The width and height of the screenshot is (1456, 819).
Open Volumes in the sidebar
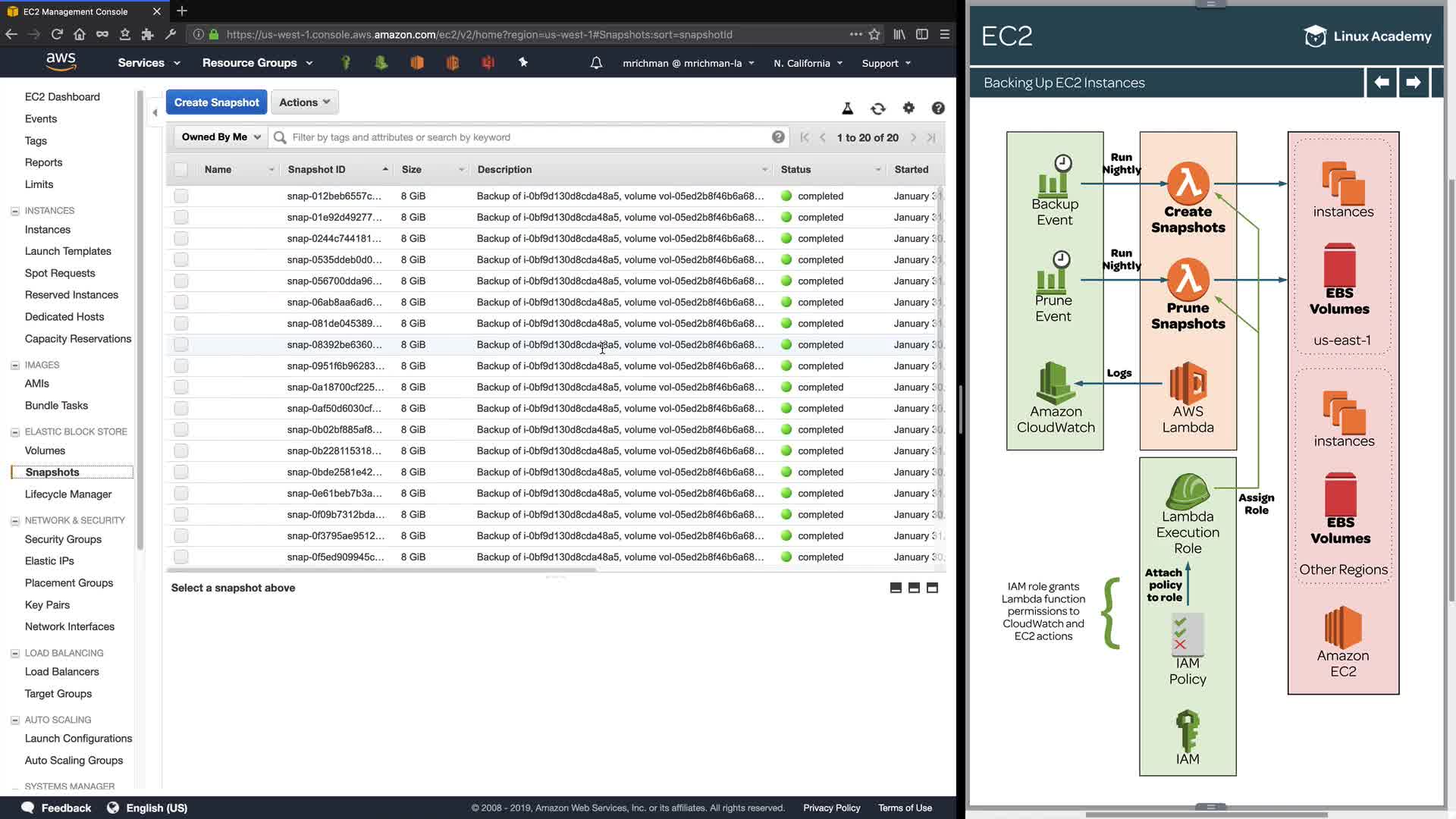click(x=45, y=450)
